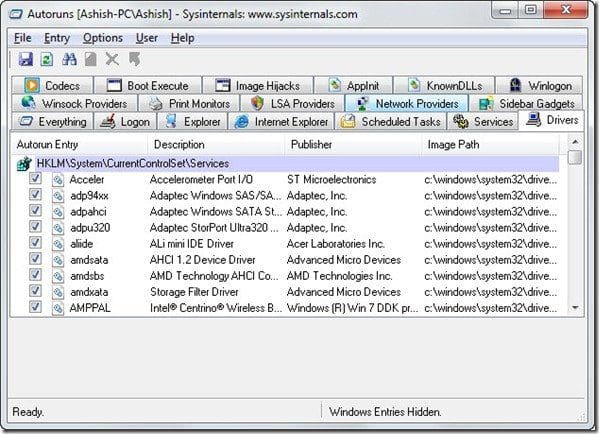Click the driver file icon for Acceler
The height and width of the screenshot is (434, 599).
pyautogui.click(x=58, y=180)
